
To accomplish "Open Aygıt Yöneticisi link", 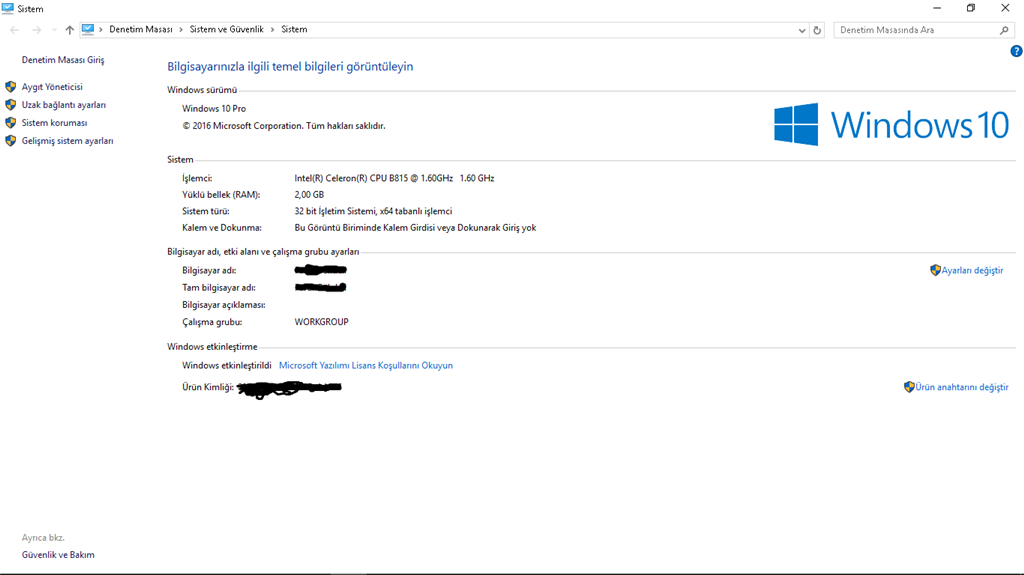I will pos(52,87).
